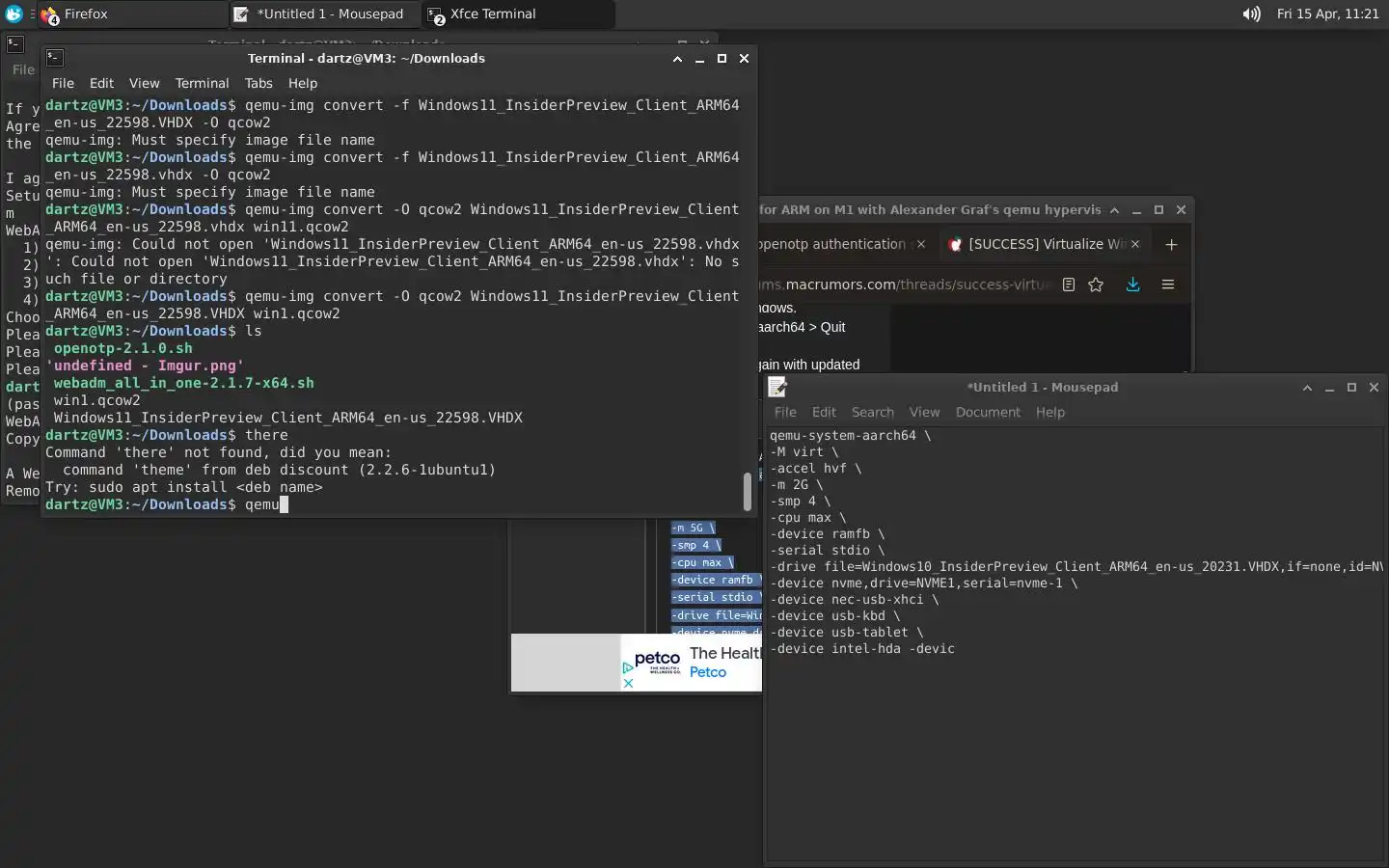Screen dimensions: 1389x868
Task: Open the Firefox hamburger application menu
Action: [x=1167, y=285]
